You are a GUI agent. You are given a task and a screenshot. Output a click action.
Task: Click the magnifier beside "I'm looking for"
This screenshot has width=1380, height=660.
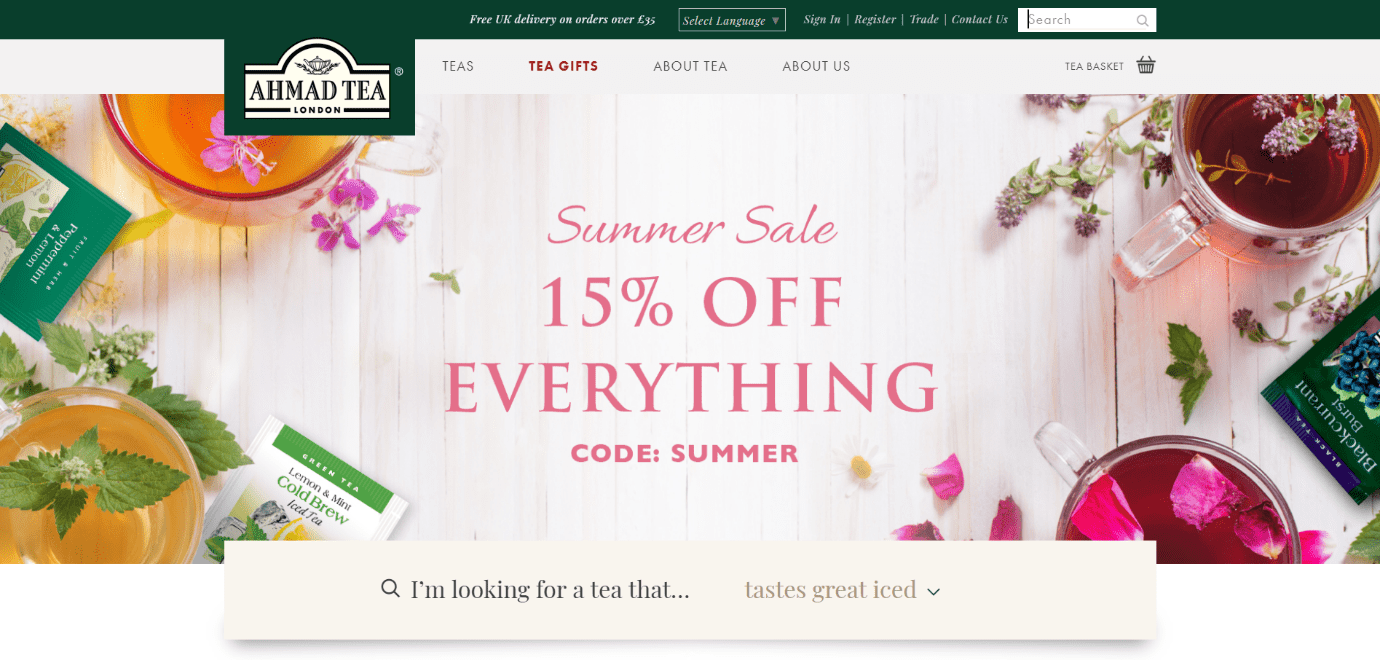[x=391, y=588]
